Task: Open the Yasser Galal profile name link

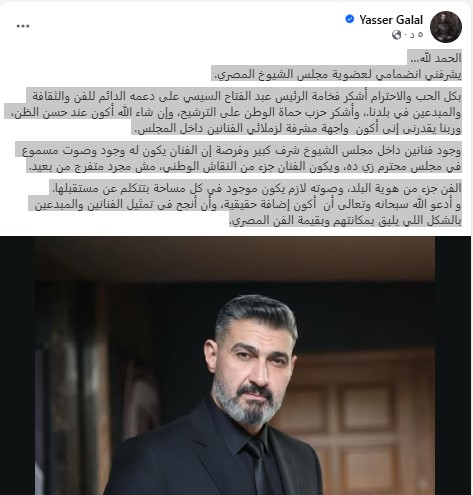Action: [391, 20]
